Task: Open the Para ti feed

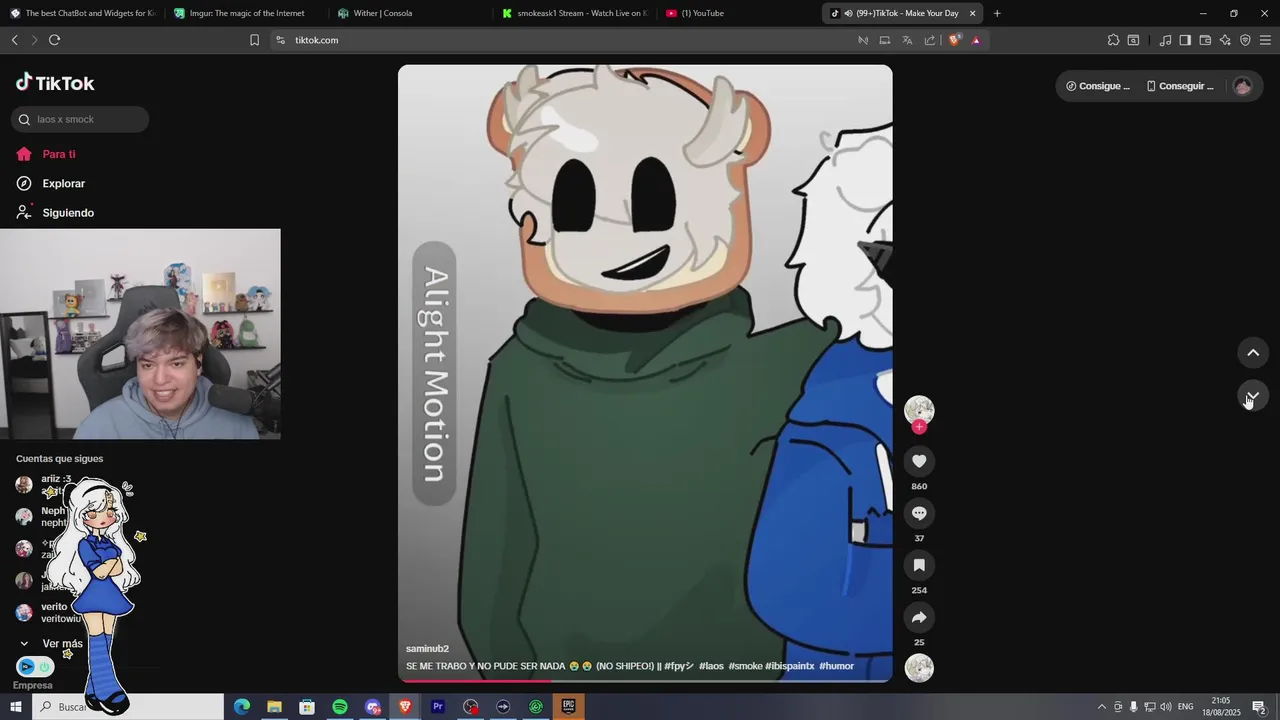Action: 59,154
